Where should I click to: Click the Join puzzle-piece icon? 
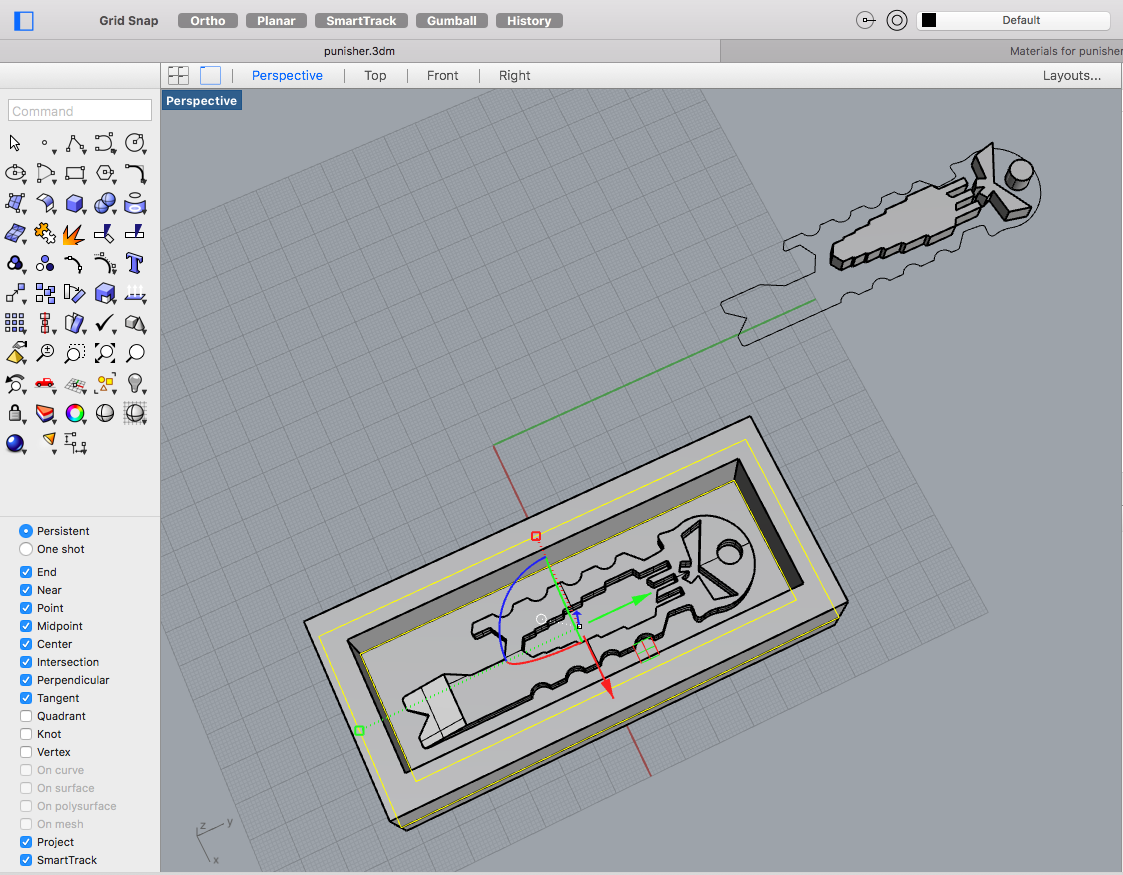45,233
